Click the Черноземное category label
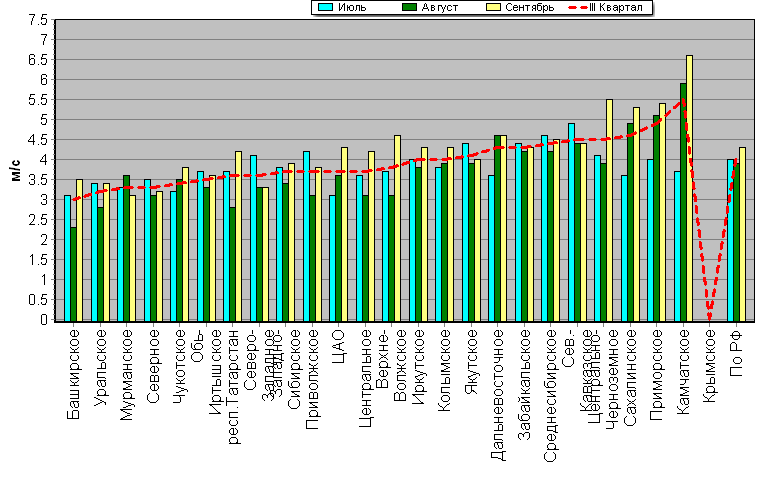The width and height of the screenshot is (777, 479). point(613,378)
